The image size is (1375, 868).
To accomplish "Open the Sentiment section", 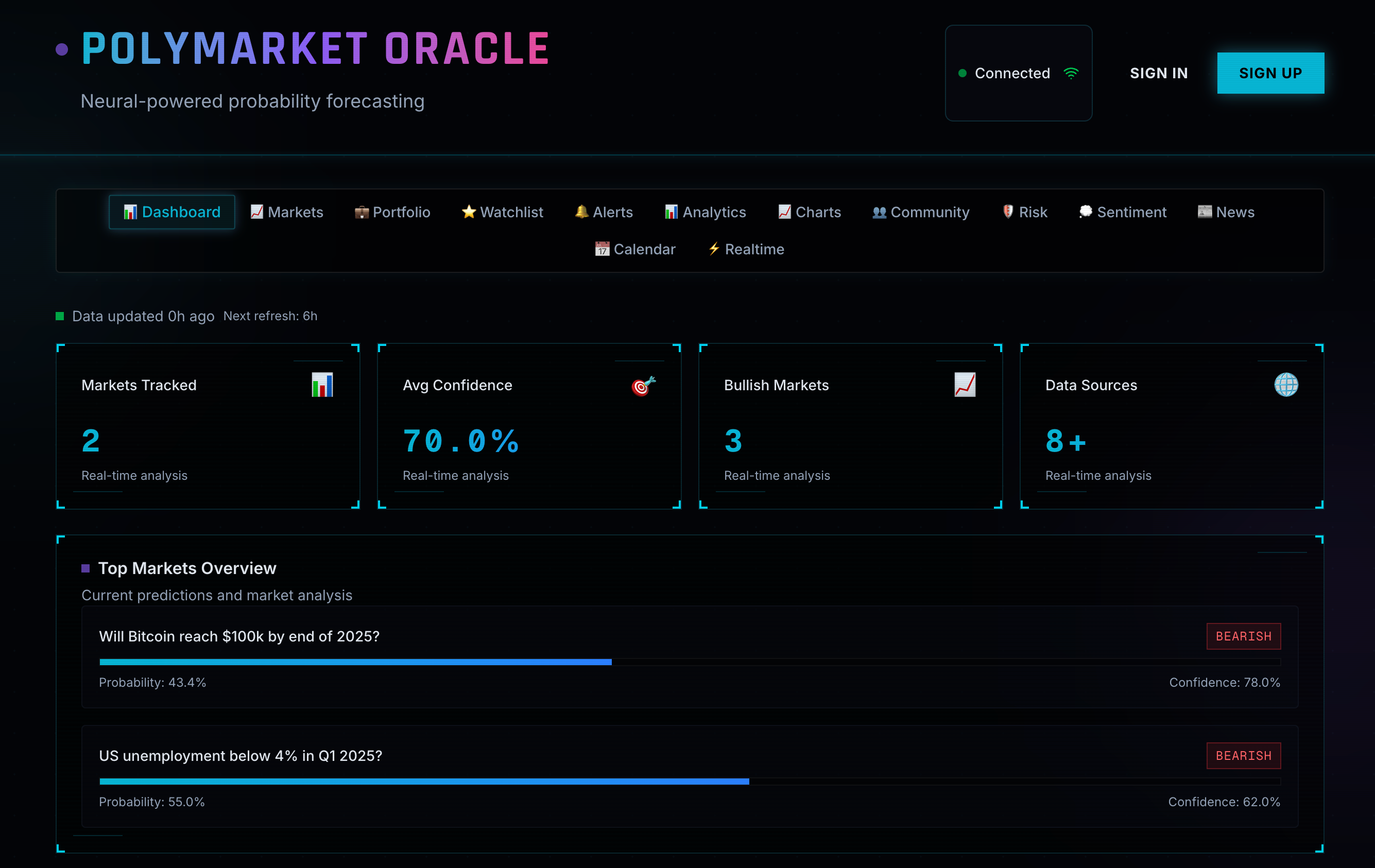I will (x=1123, y=212).
